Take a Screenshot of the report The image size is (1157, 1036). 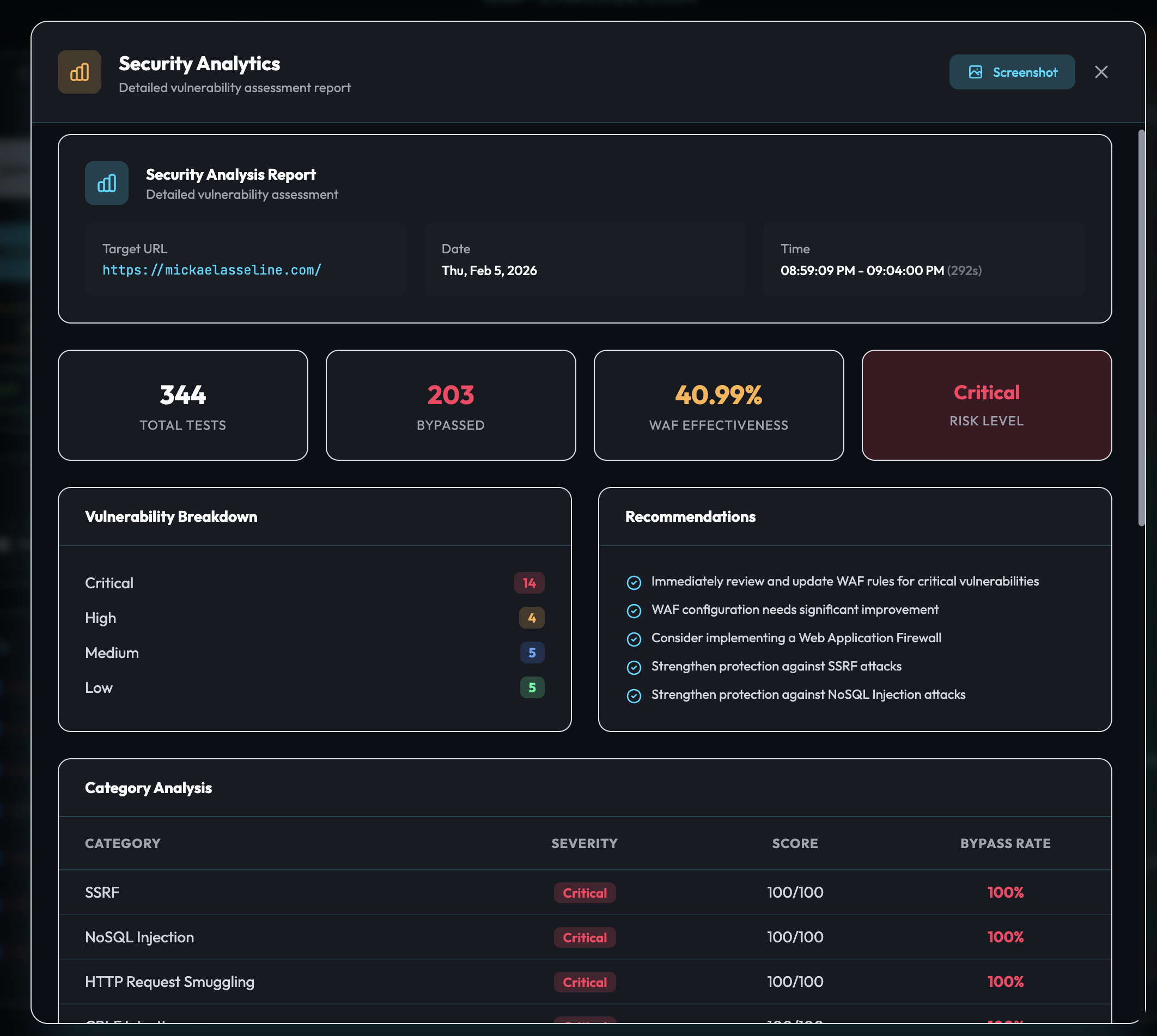click(1012, 72)
